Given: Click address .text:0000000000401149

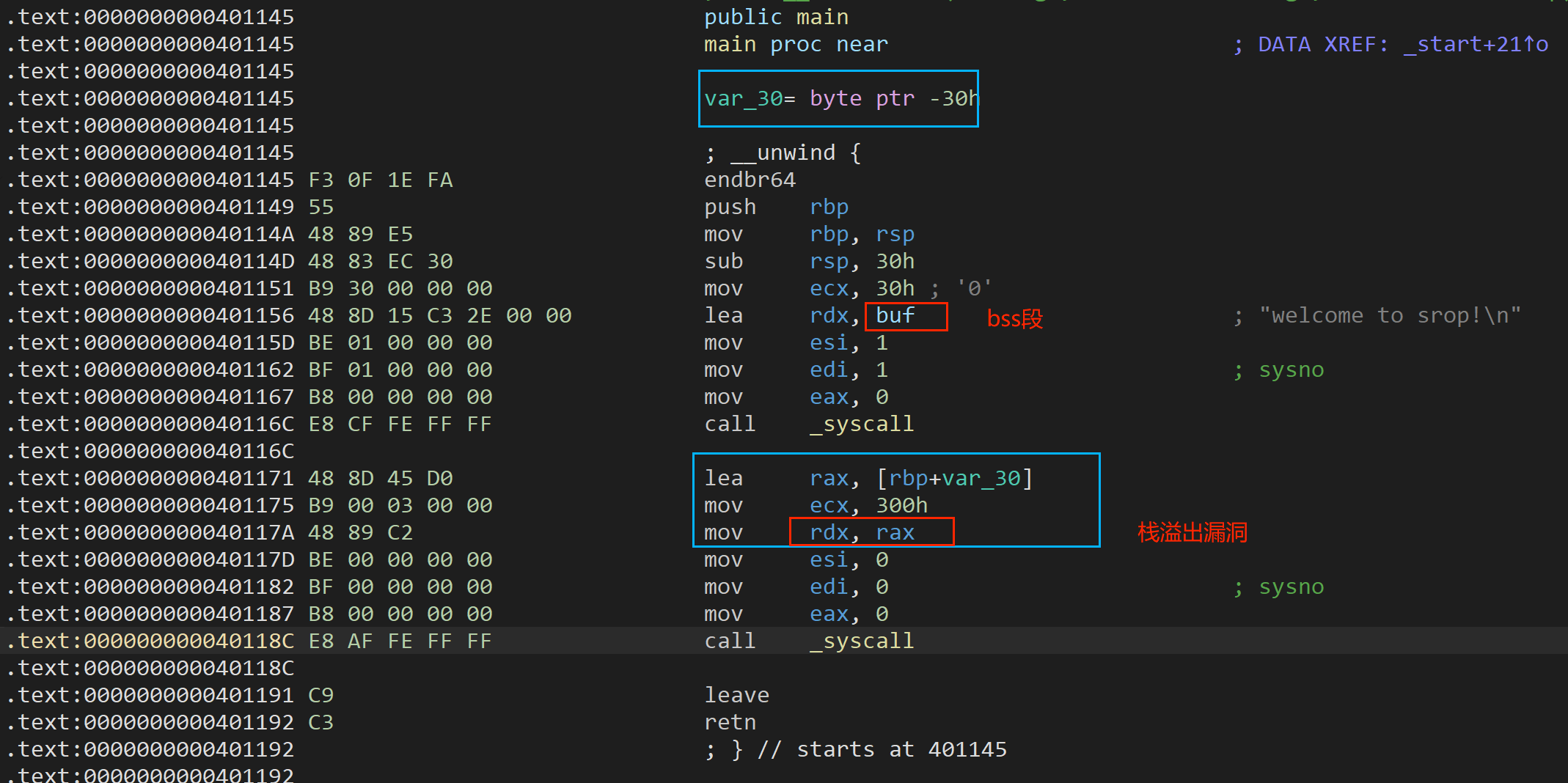Looking at the screenshot, I should (x=150, y=207).
